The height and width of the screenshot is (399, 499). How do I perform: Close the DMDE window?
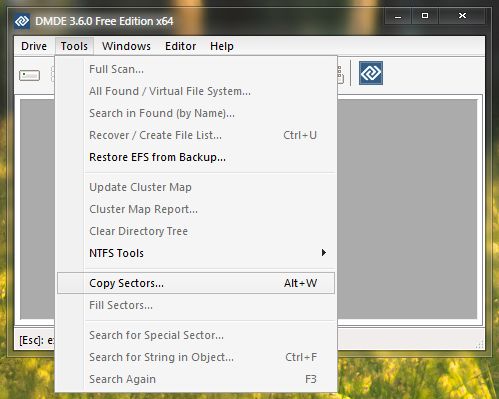click(462, 16)
